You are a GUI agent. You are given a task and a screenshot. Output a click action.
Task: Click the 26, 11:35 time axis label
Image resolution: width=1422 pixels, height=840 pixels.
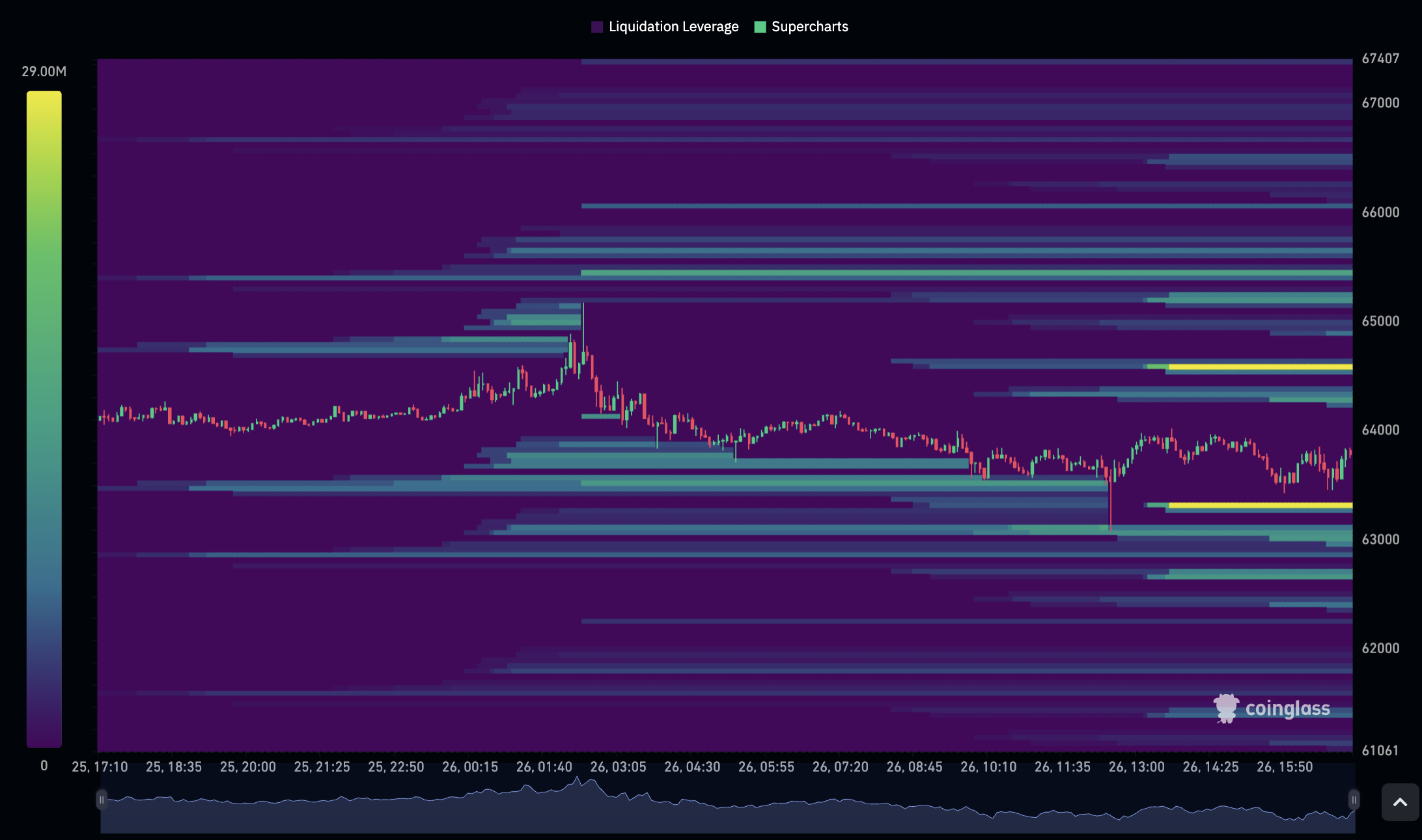coord(1063,767)
